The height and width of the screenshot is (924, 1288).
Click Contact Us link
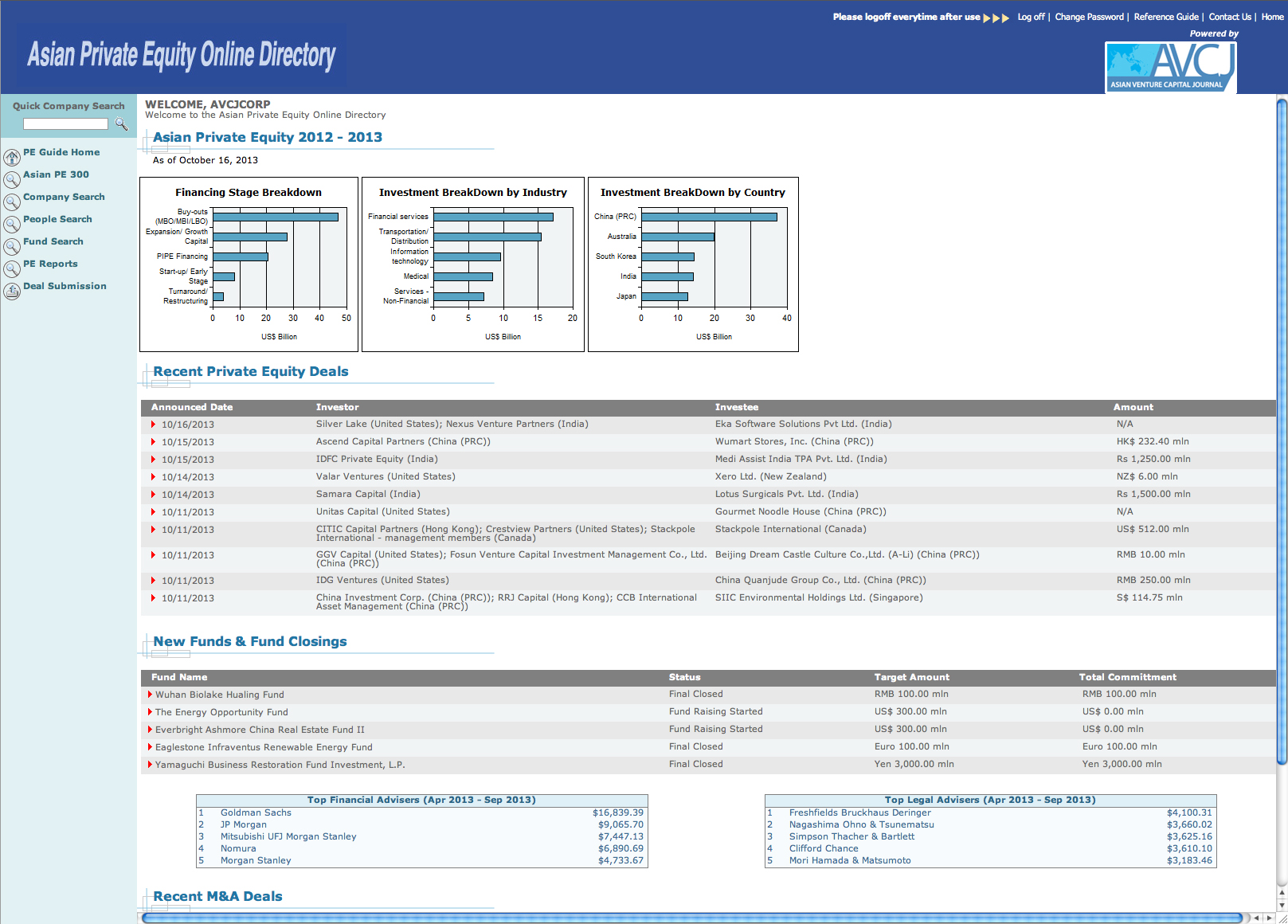click(1230, 17)
